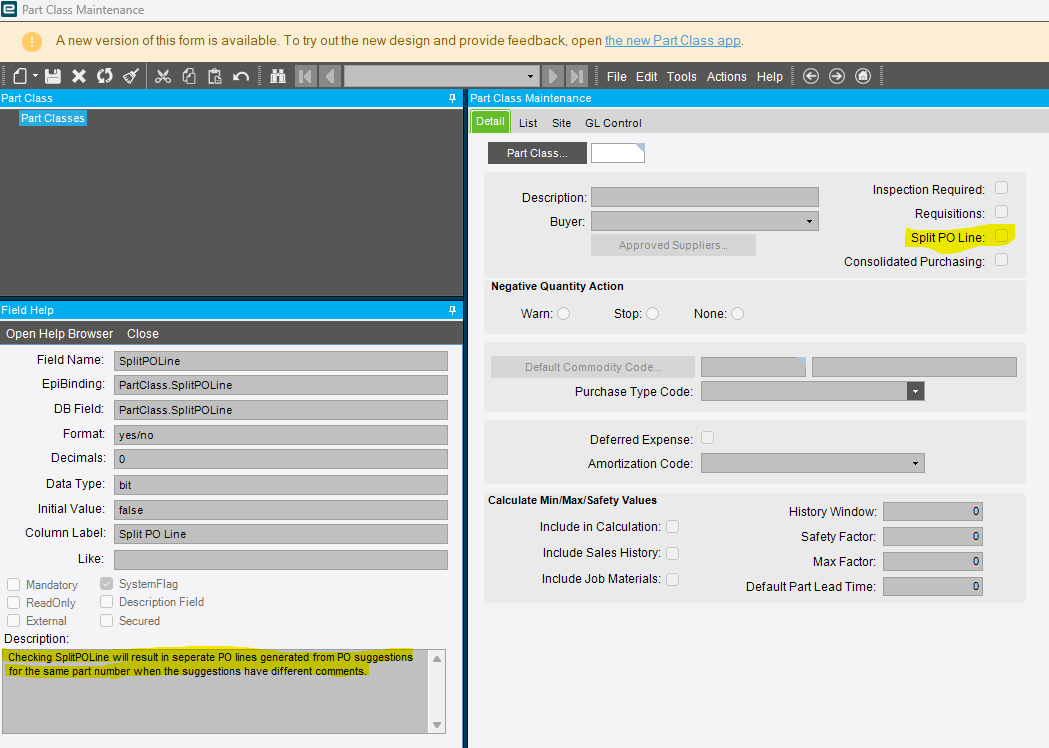This screenshot has width=1049, height=748.
Task: Click Open Help Browser in Field Help
Action: pos(60,334)
